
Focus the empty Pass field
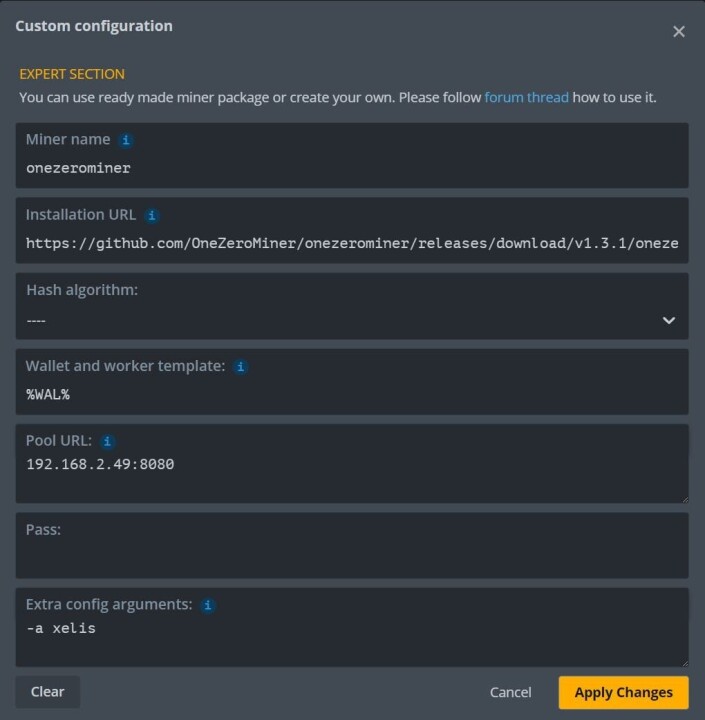click(x=352, y=546)
